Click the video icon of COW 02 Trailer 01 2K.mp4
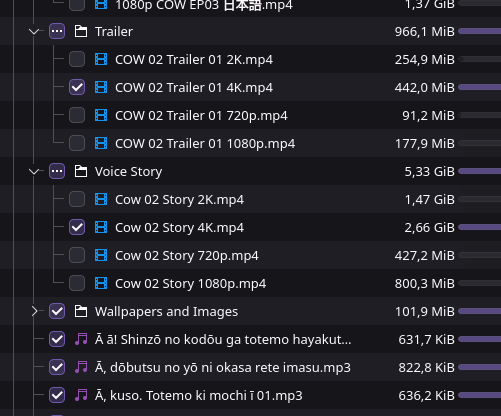The width and height of the screenshot is (501, 416). (x=101, y=59)
